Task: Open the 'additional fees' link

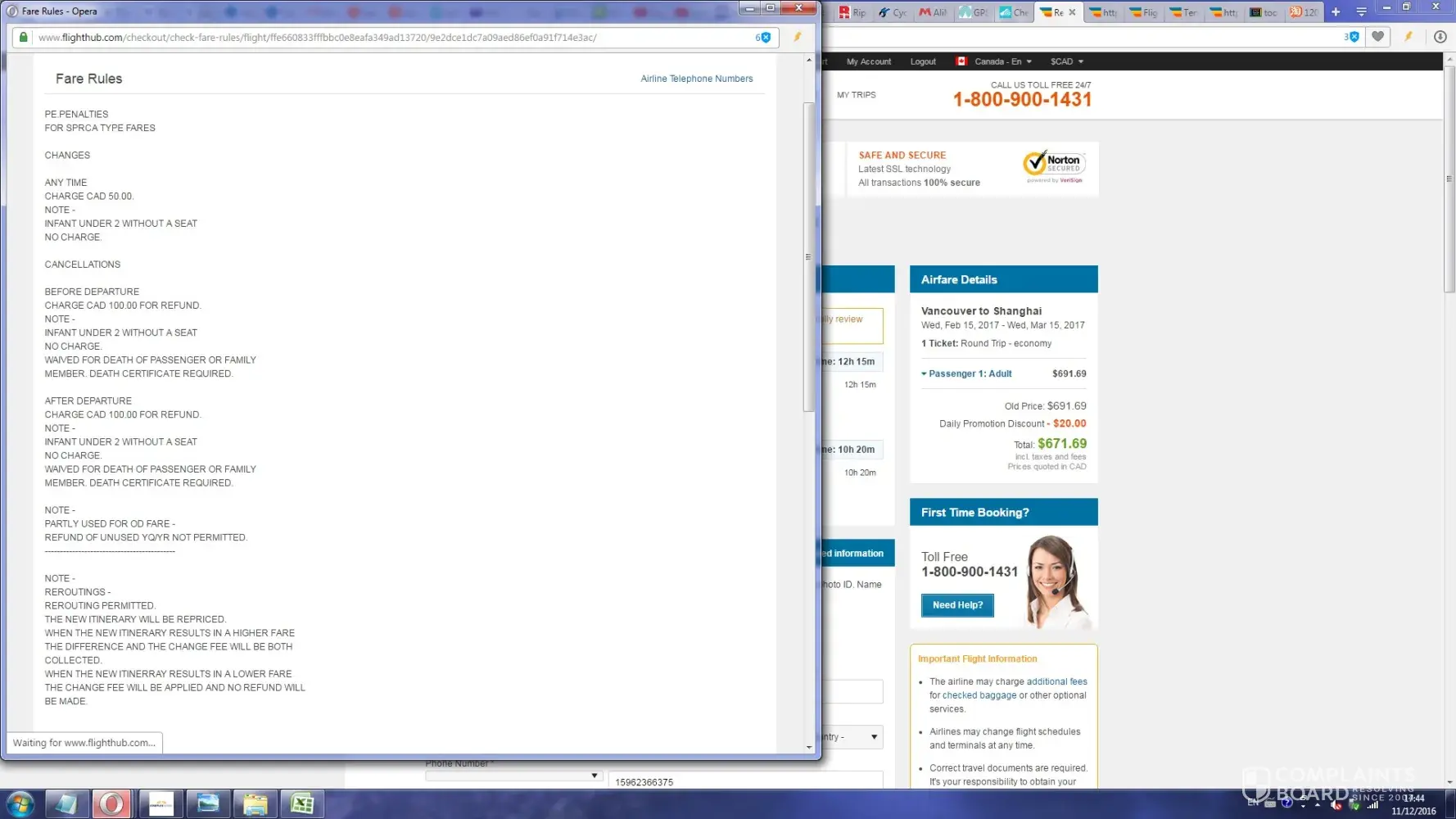Action: click(x=1057, y=681)
